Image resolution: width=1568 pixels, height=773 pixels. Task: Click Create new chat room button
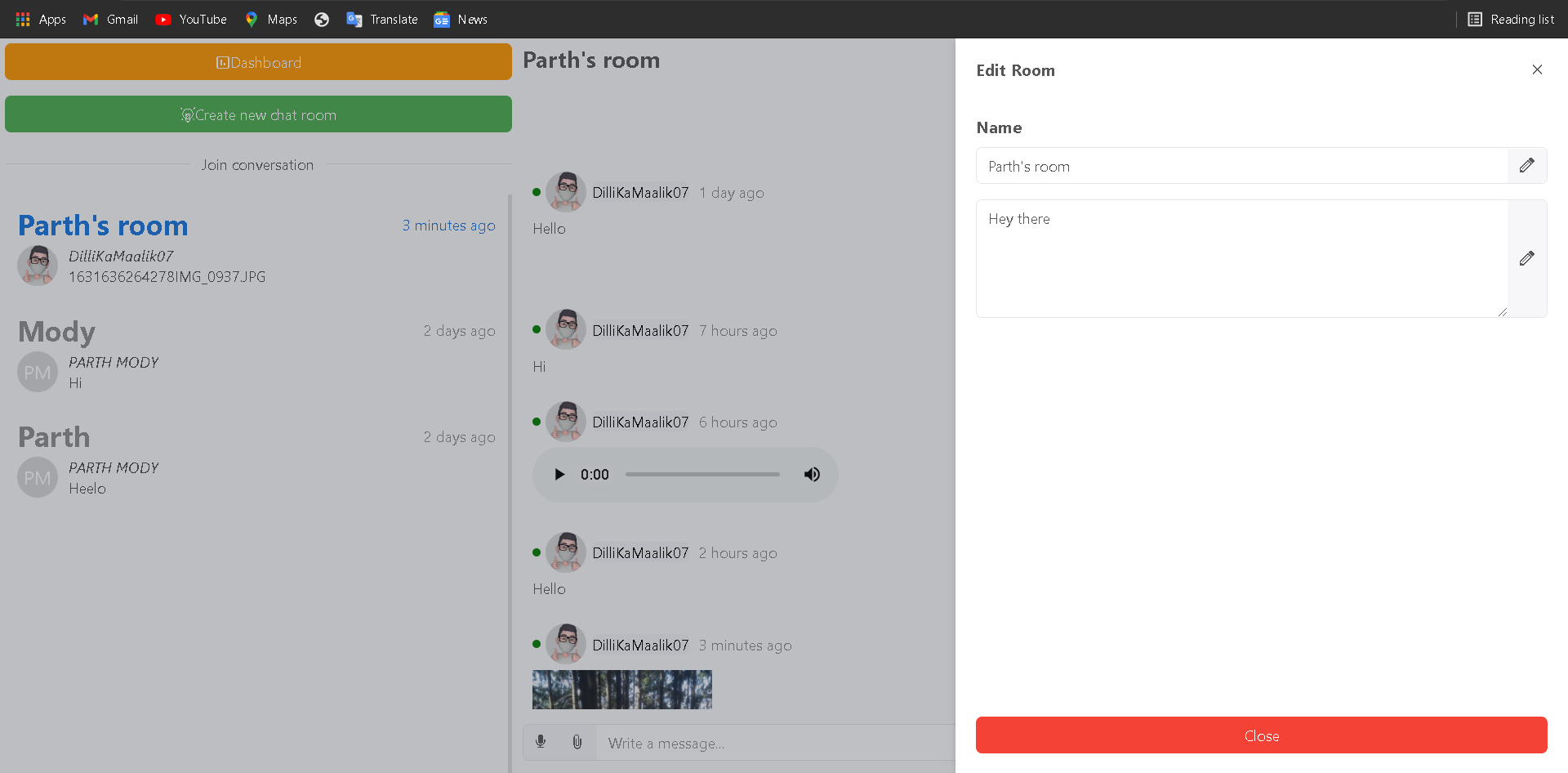point(258,114)
